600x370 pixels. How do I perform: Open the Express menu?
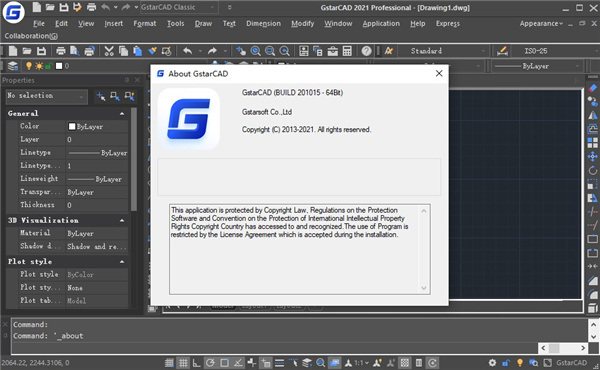coord(448,24)
